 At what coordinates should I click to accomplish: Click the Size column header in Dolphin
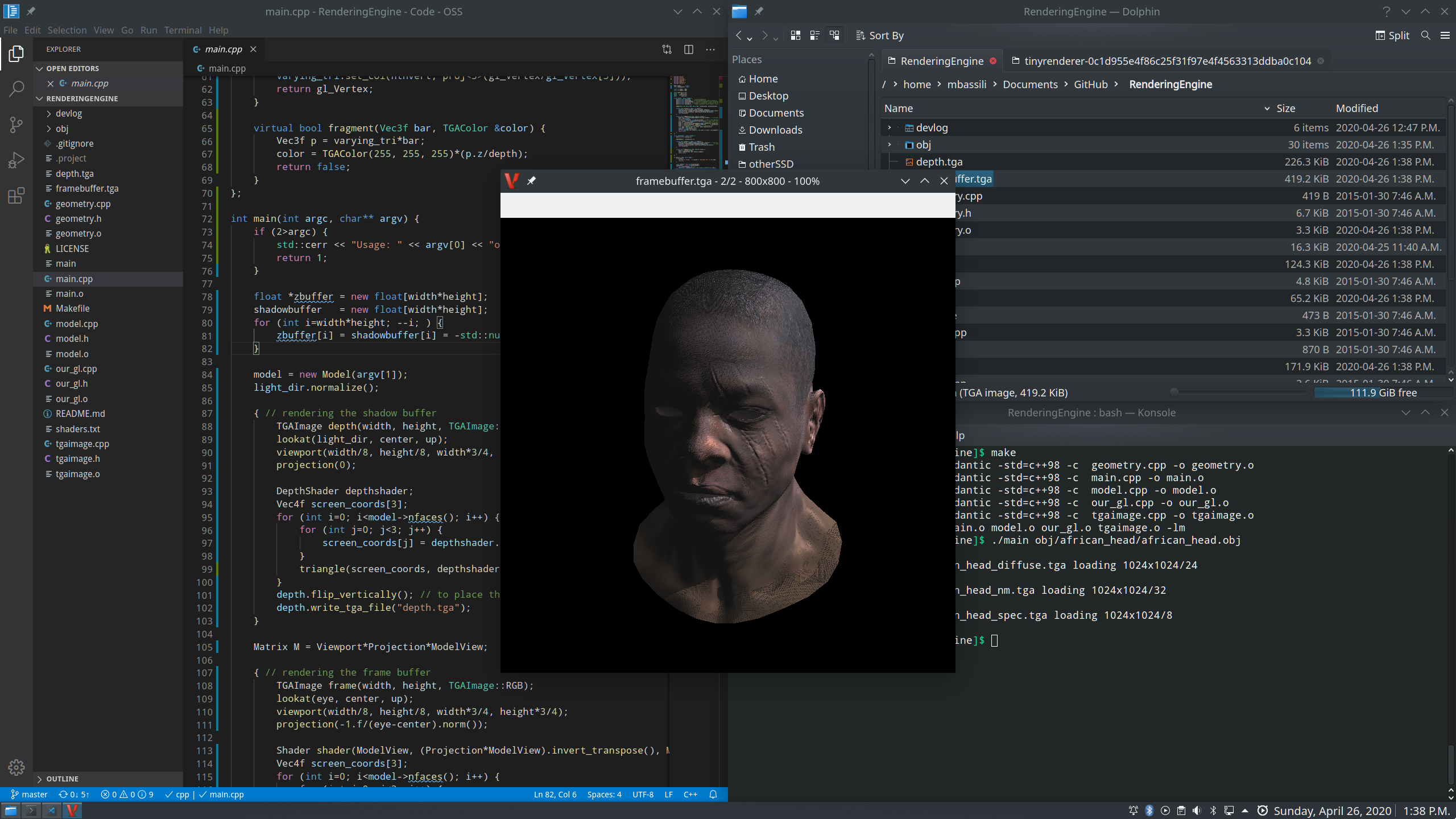point(1285,108)
